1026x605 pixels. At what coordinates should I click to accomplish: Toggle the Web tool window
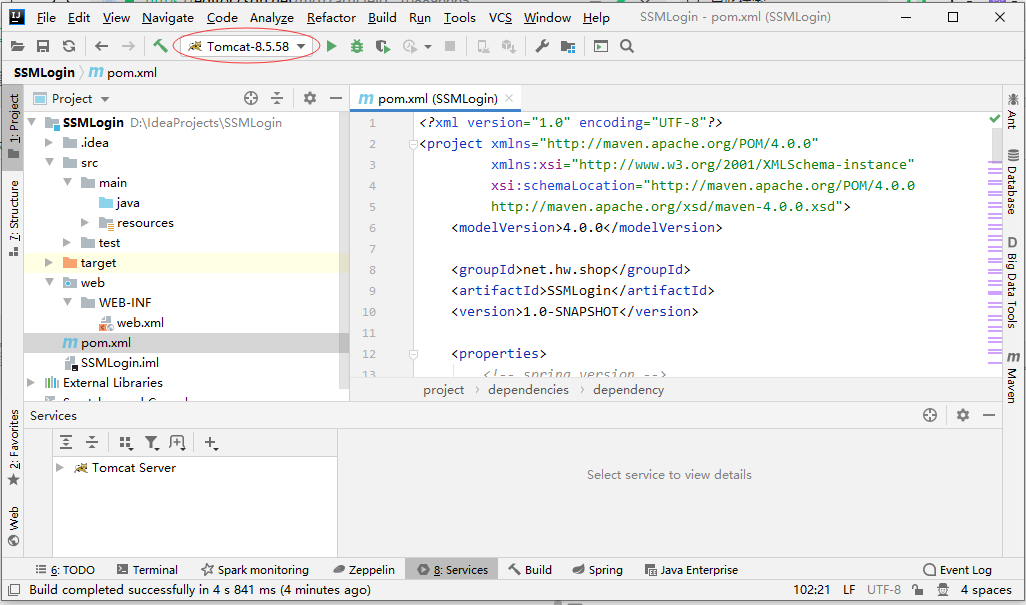click(x=13, y=527)
